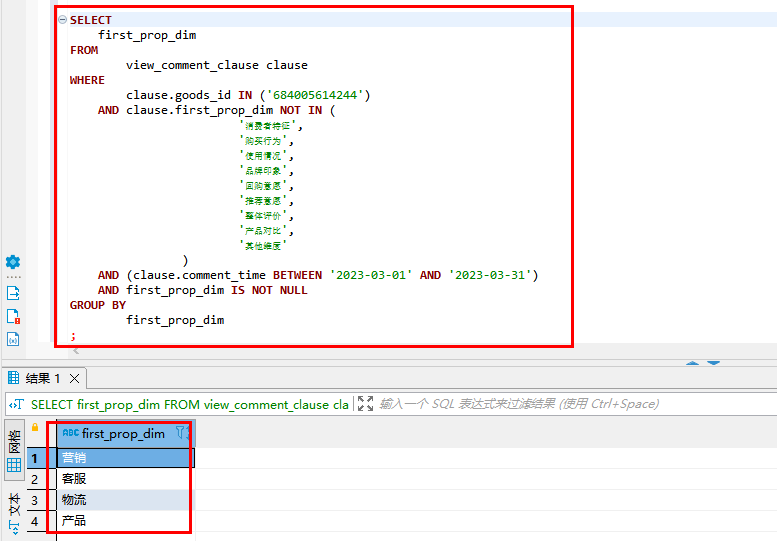
Task: Select row number 1
Action: 35,458
